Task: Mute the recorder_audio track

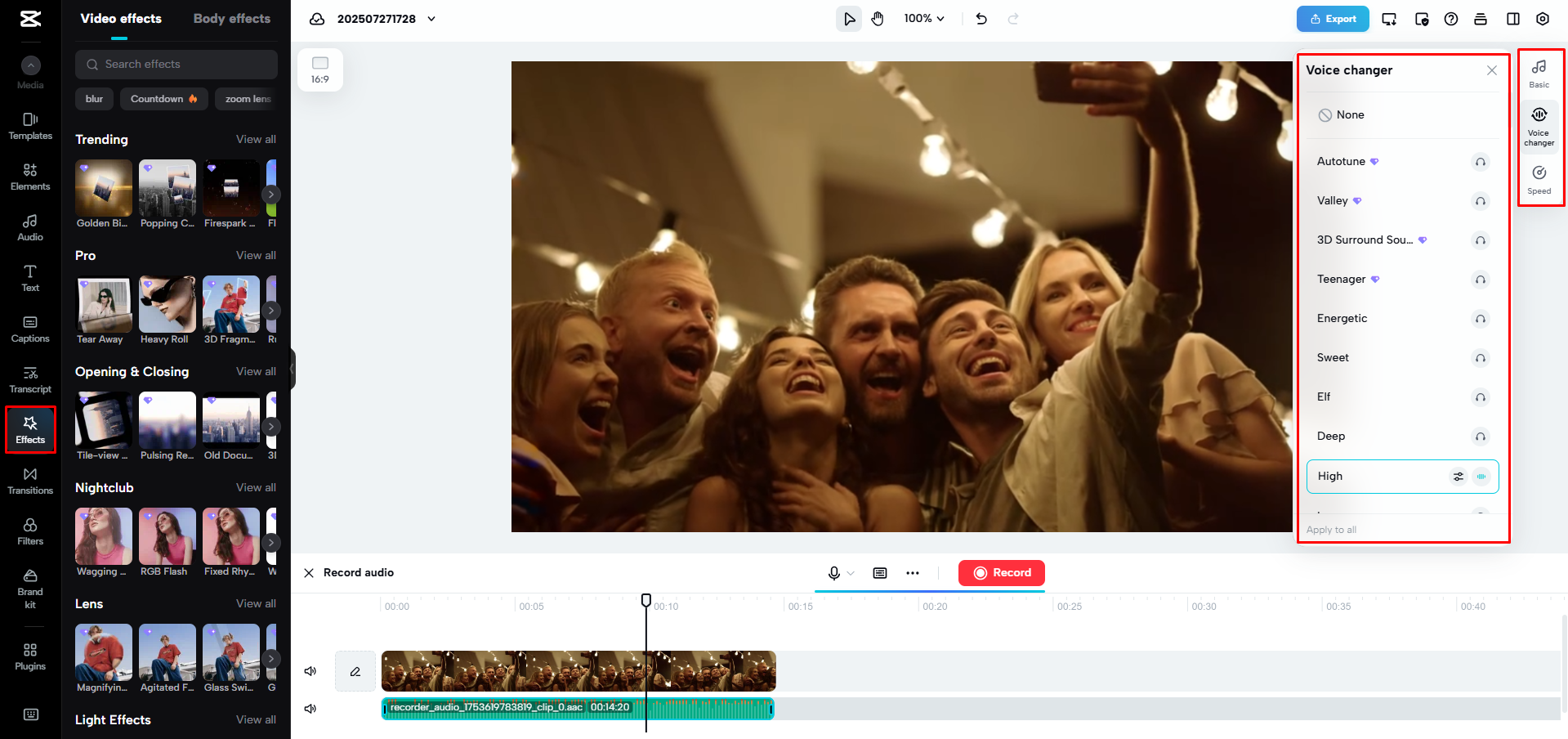Action: (x=310, y=708)
